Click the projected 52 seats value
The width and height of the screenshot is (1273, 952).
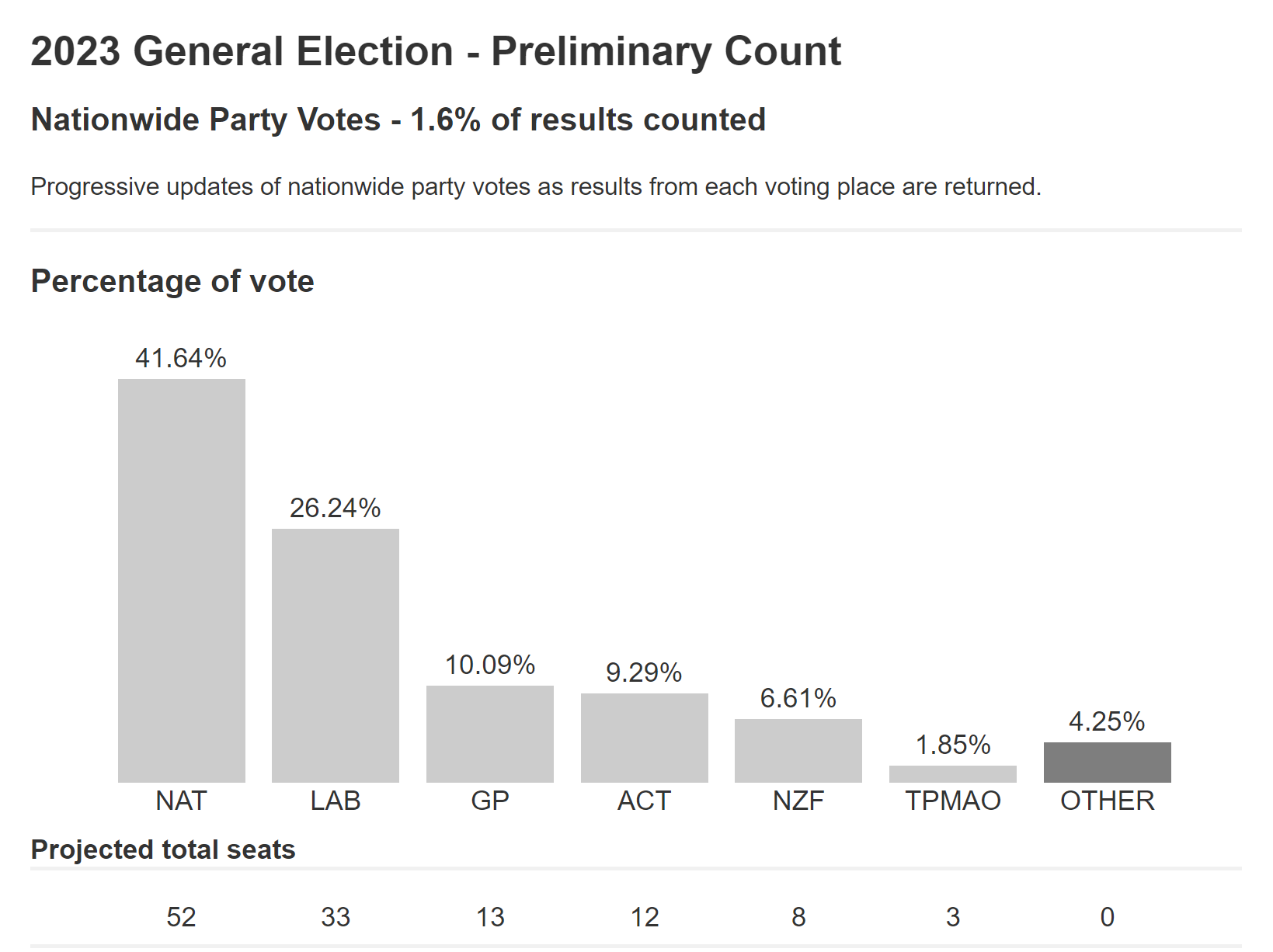181,917
